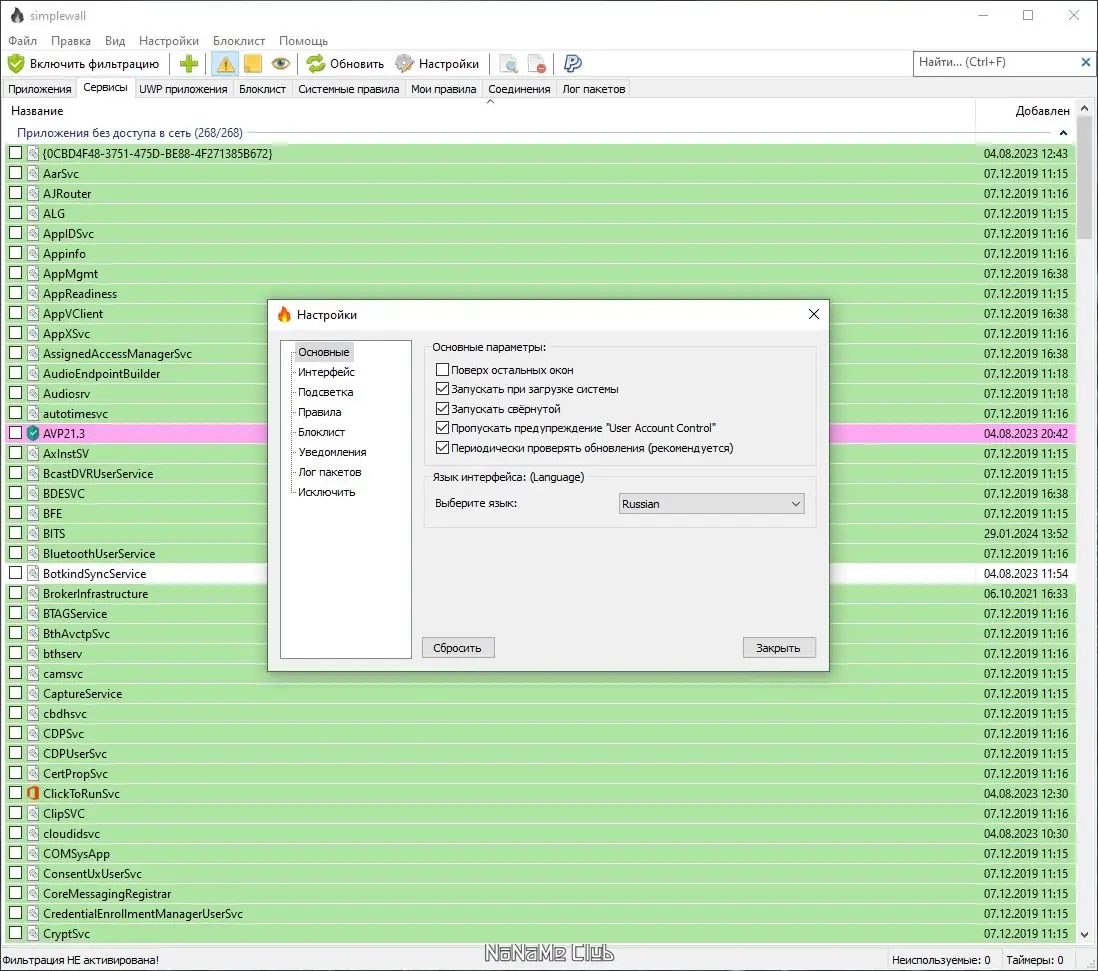Open the Помощь menu
Image resolution: width=1098 pixels, height=971 pixels.
303,41
